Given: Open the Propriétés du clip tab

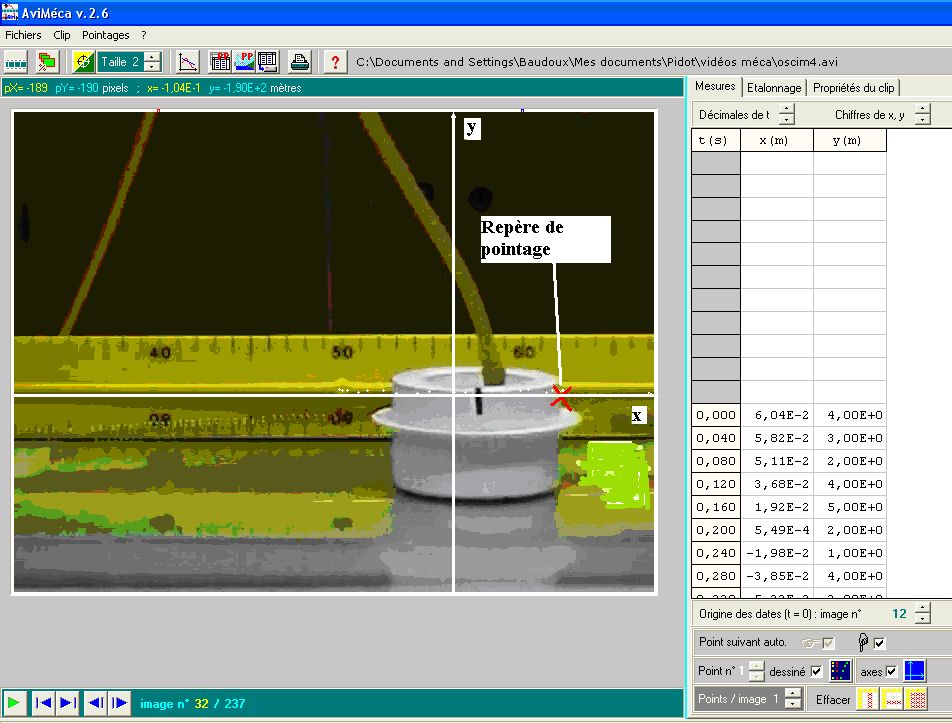Looking at the screenshot, I should [x=853, y=88].
